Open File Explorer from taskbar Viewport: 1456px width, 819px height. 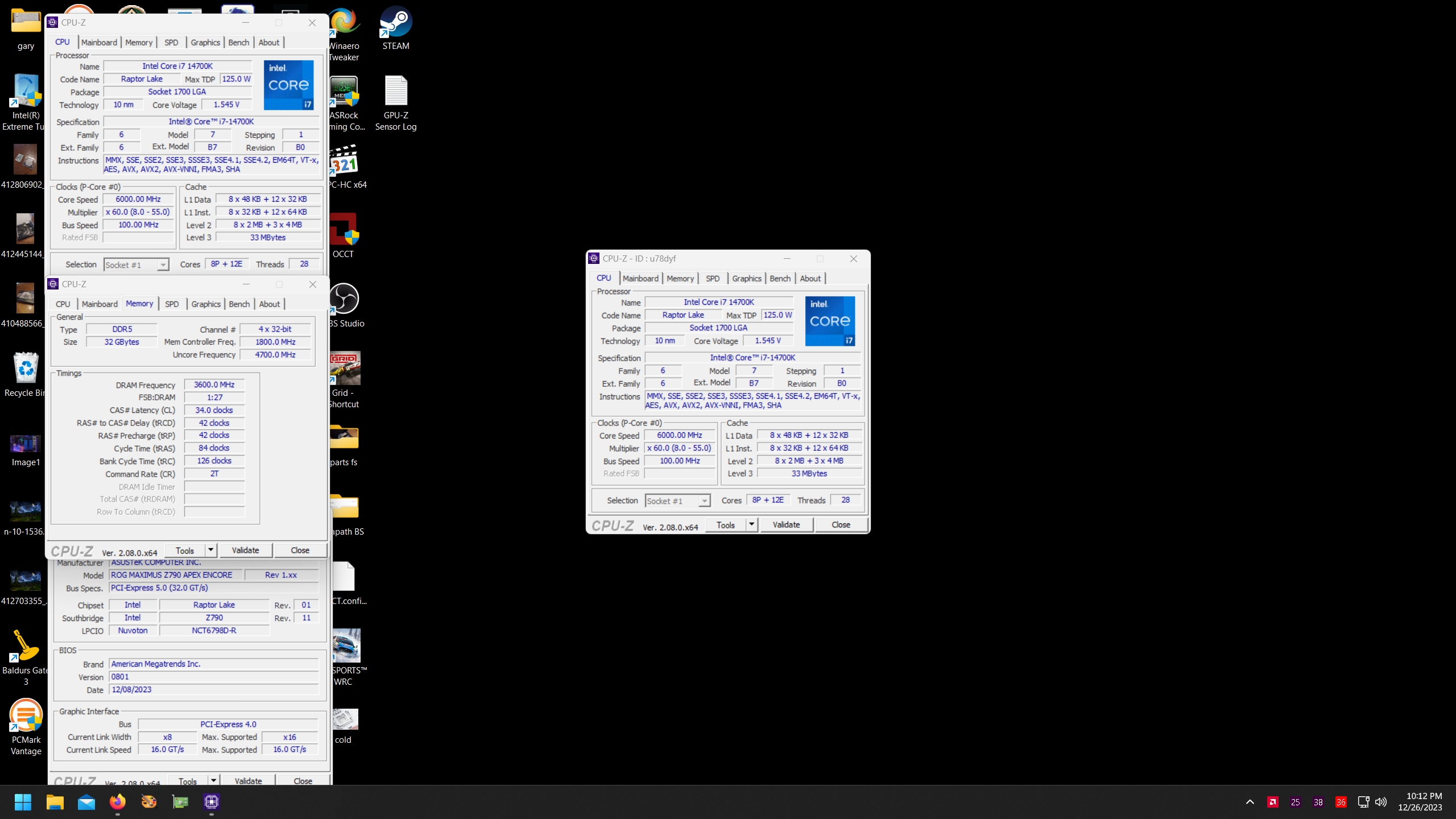(55, 802)
